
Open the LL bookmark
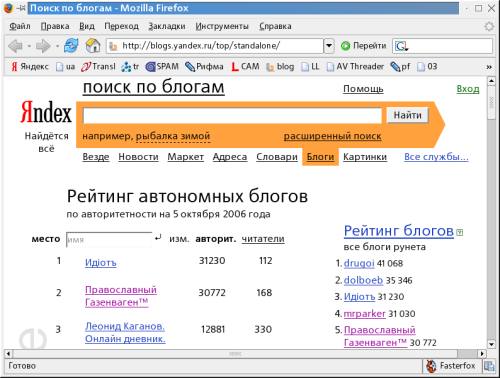310,67
